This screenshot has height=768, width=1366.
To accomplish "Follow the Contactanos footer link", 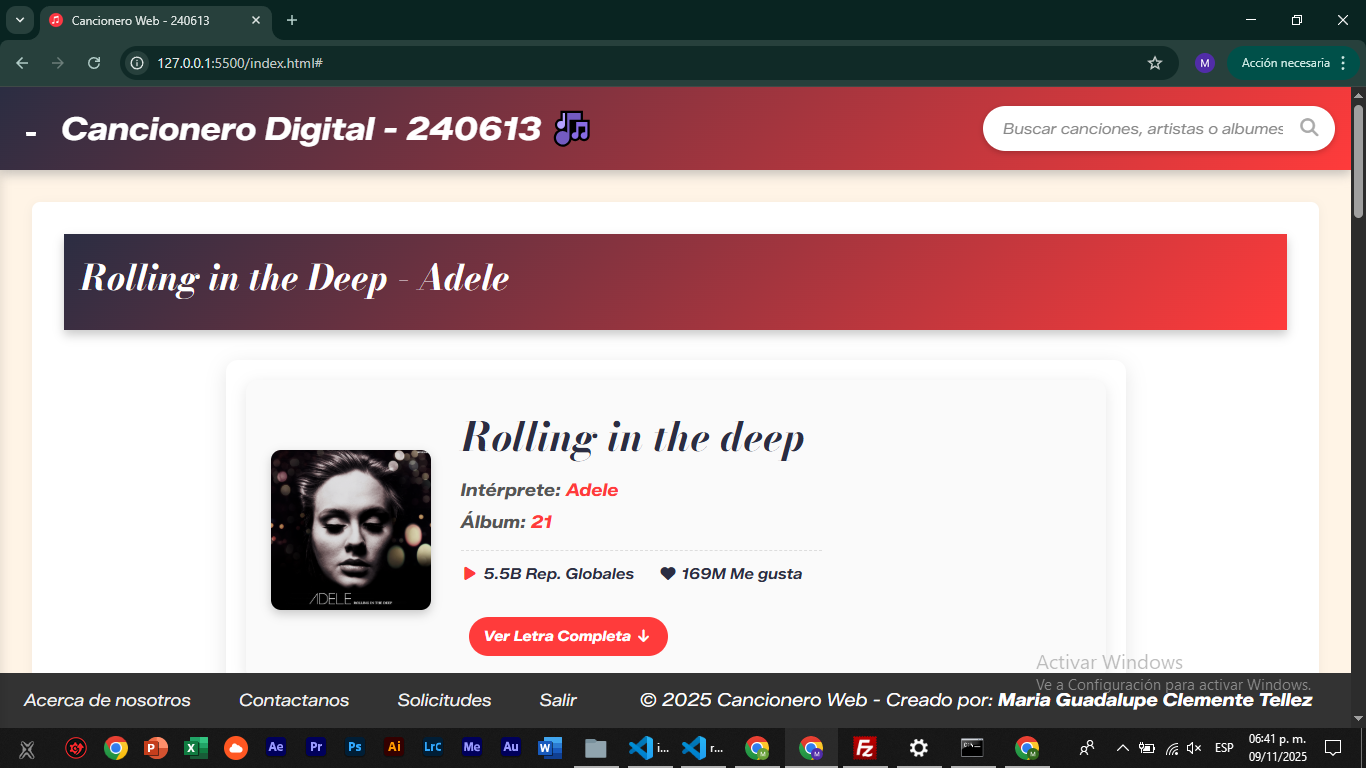I will [294, 700].
